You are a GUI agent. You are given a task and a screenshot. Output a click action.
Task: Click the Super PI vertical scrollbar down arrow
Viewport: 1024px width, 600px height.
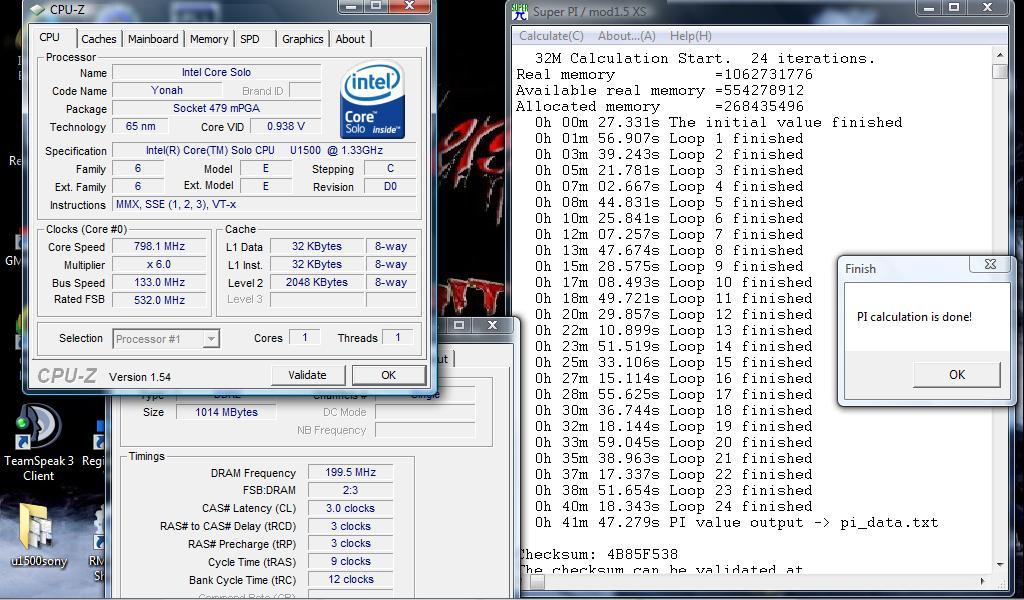pyautogui.click(x=1000, y=565)
